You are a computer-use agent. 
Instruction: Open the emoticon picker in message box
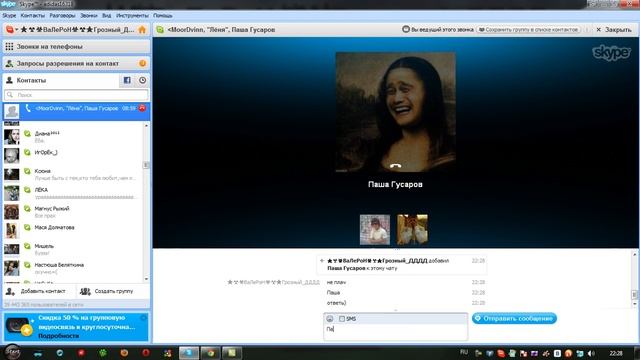click(x=330, y=319)
